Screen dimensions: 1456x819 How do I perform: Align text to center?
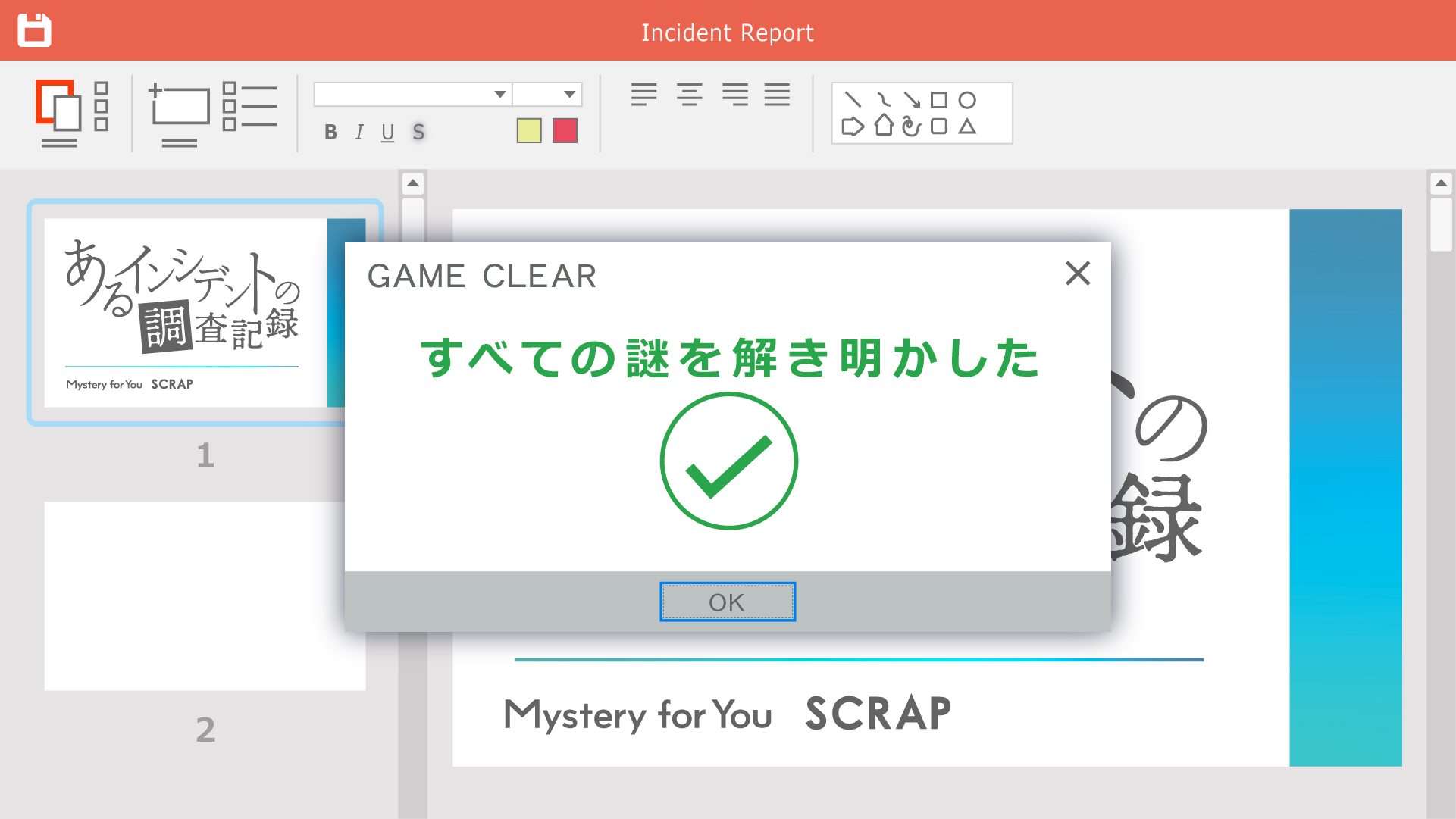coord(690,95)
